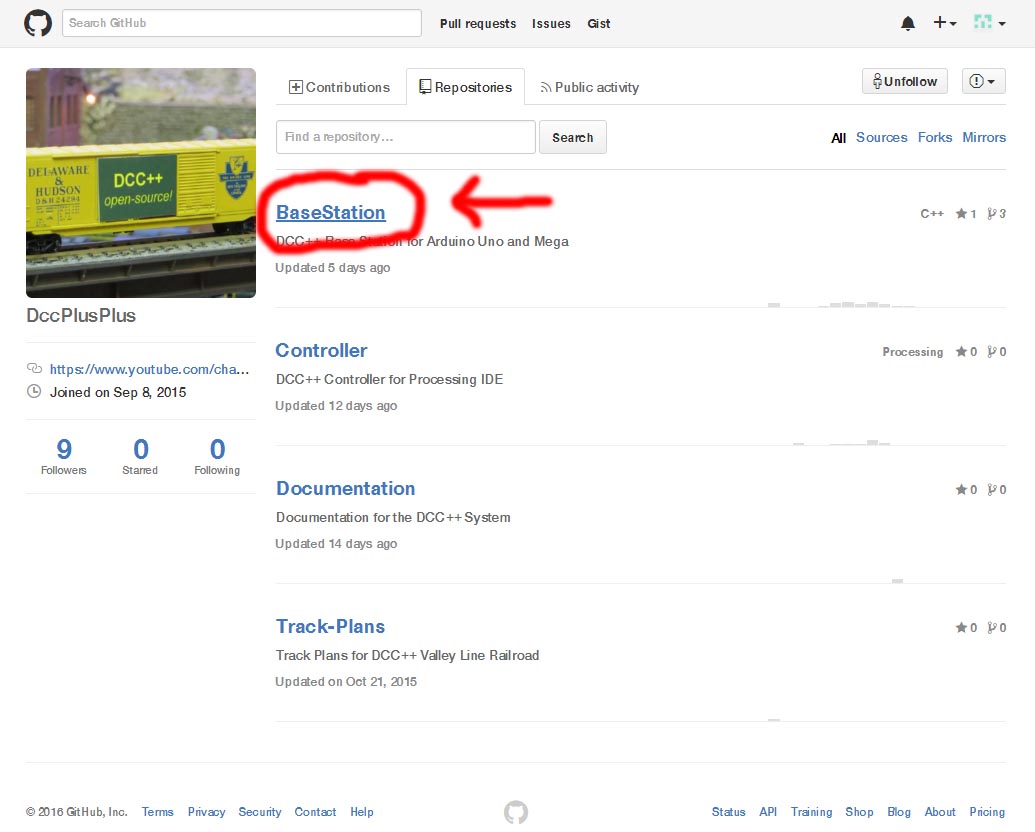Screen dimensions: 1035x832
Task: Open the Blog footer link
Action: (898, 812)
